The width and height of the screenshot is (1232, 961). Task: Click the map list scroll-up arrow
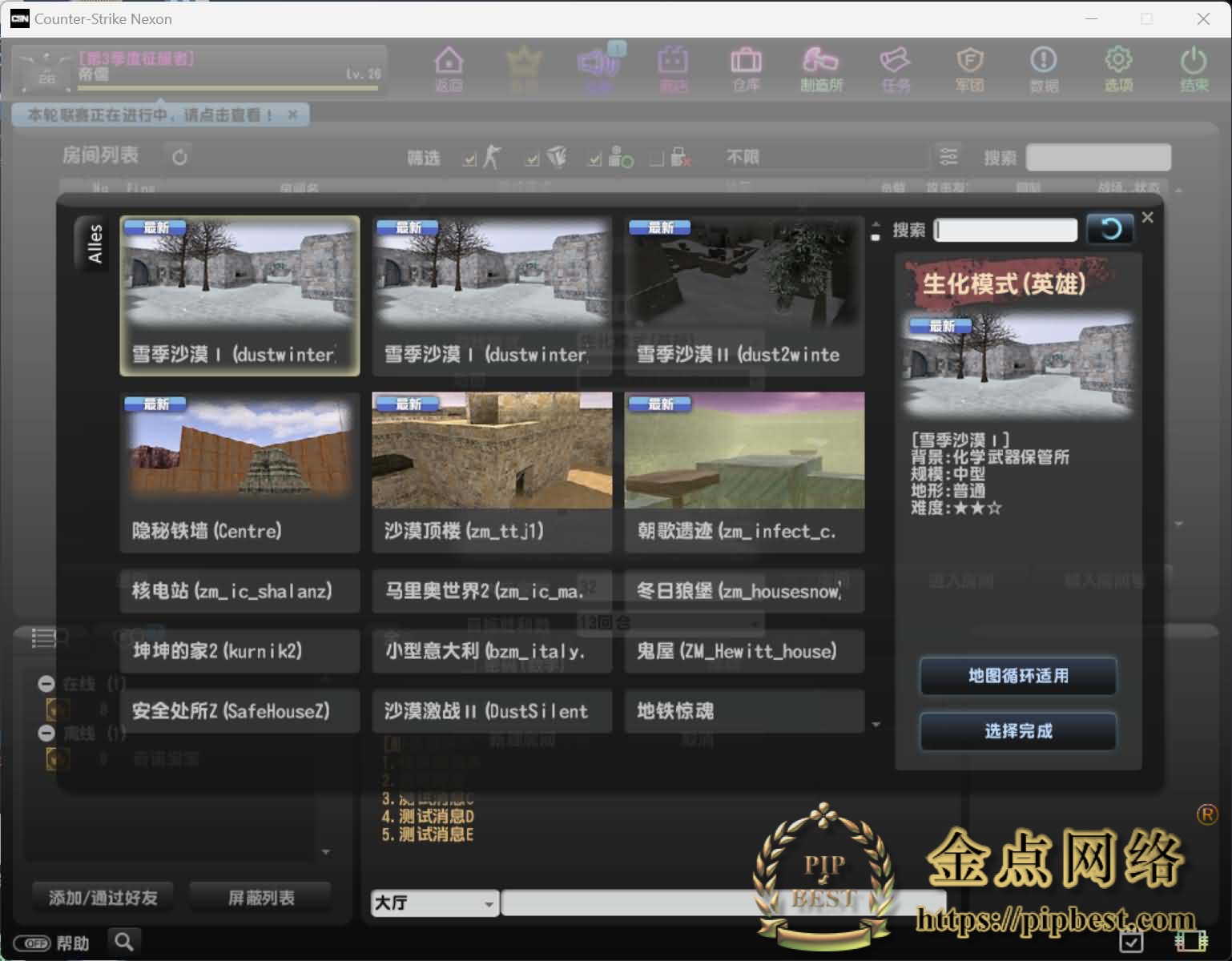pos(876,225)
